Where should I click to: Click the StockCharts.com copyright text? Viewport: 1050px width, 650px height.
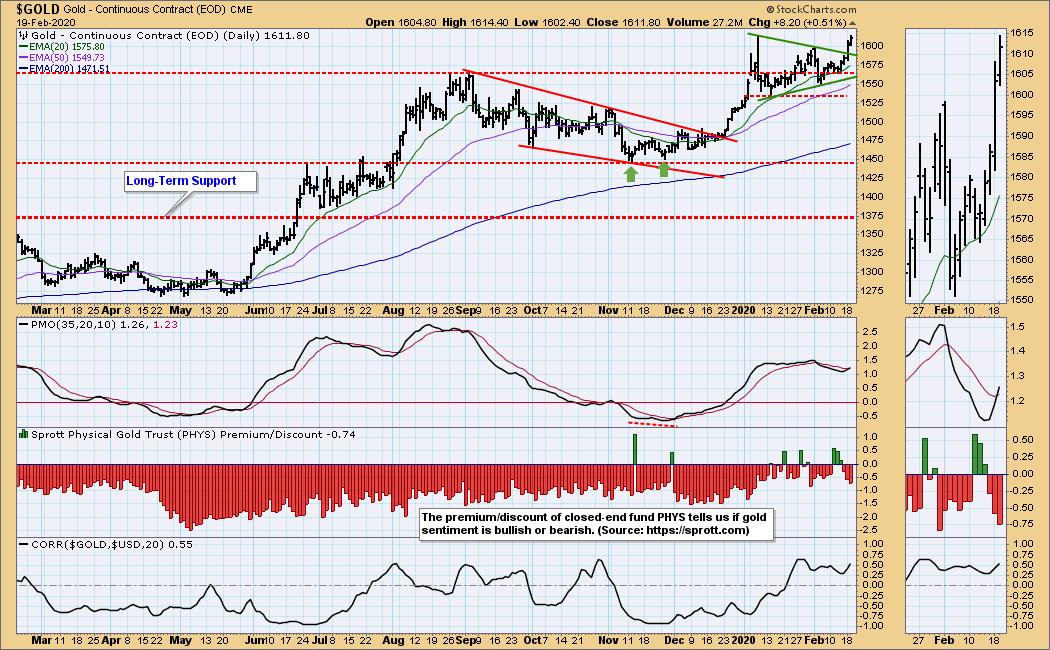(812, 9)
